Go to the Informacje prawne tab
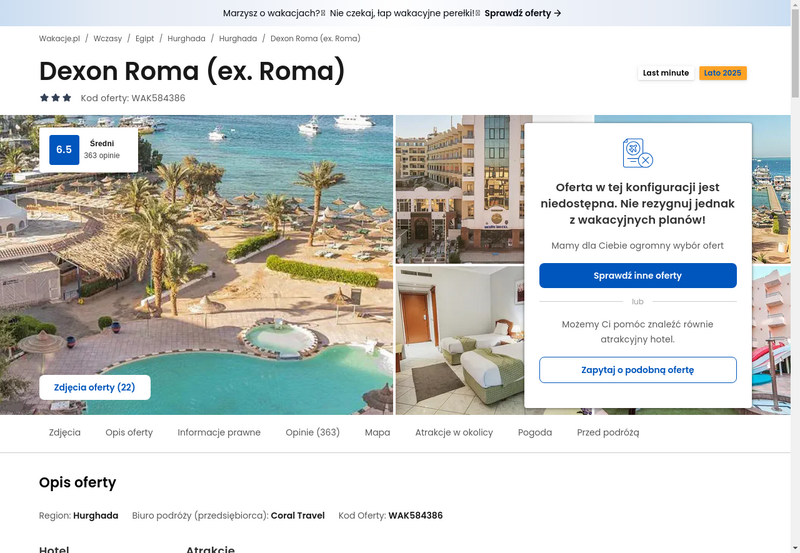The height and width of the screenshot is (553, 800). point(219,433)
